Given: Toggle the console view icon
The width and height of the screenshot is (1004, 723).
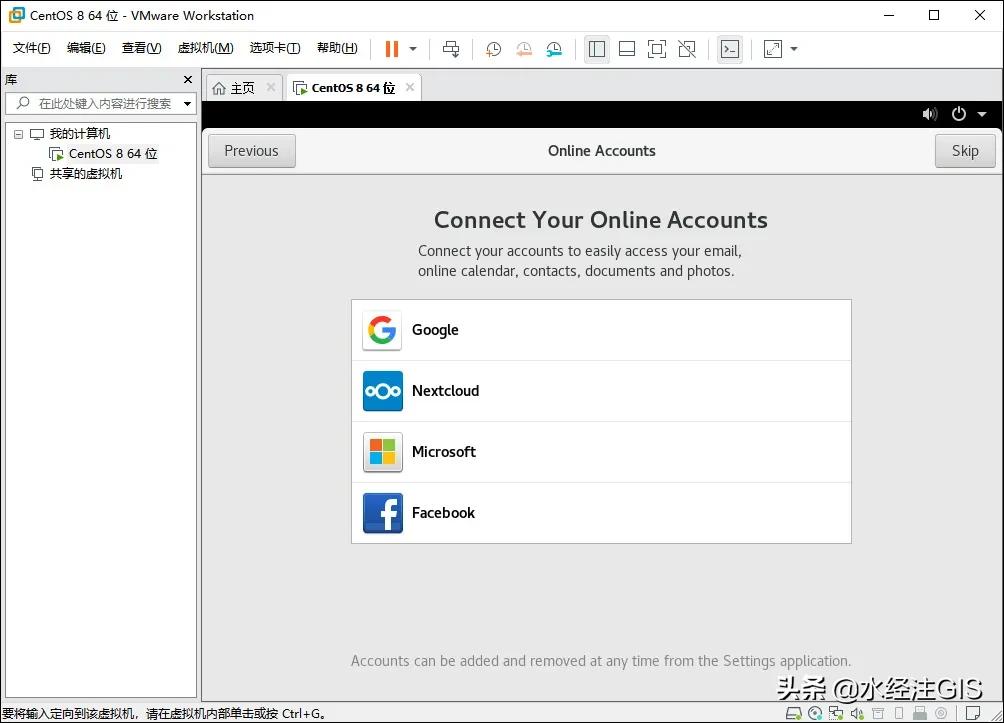Looking at the screenshot, I should (x=730, y=49).
